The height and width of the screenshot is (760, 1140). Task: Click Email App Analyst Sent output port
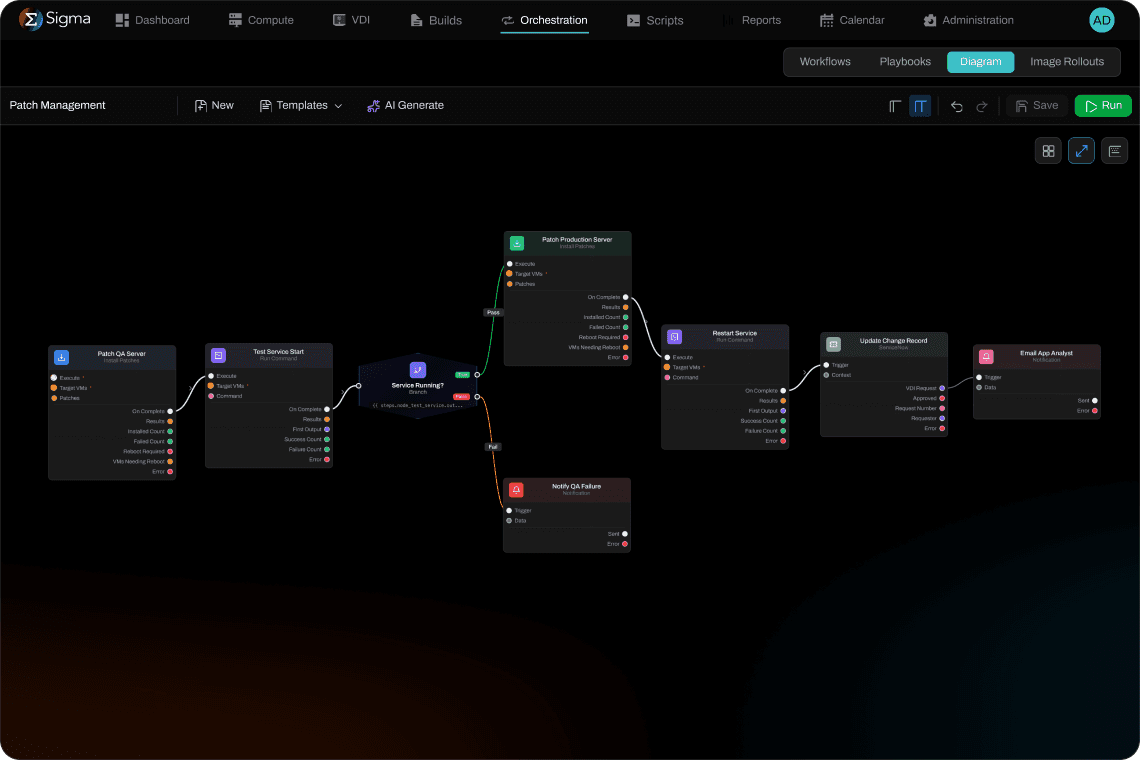1095,401
